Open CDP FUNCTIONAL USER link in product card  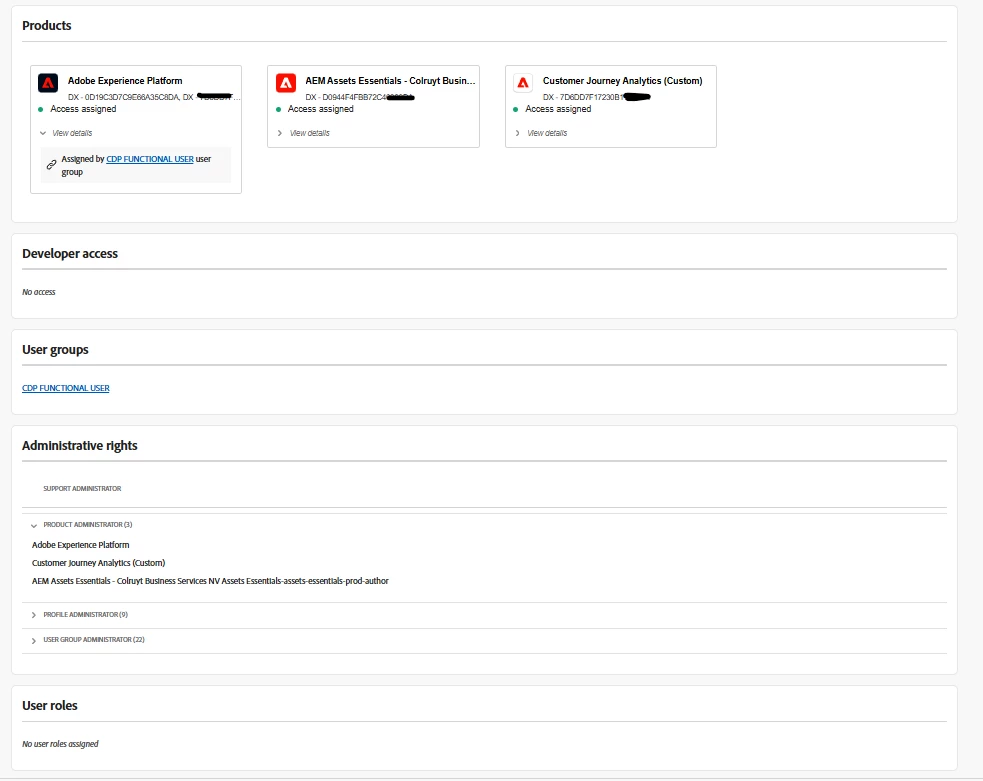pos(150,159)
